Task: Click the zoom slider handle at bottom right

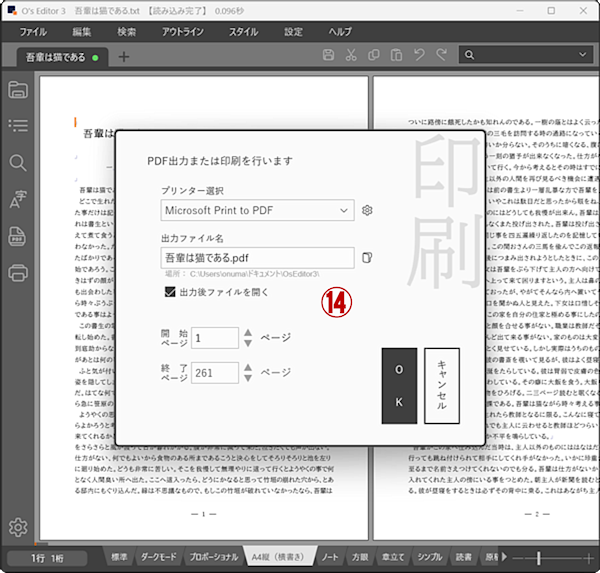Action: [538, 558]
